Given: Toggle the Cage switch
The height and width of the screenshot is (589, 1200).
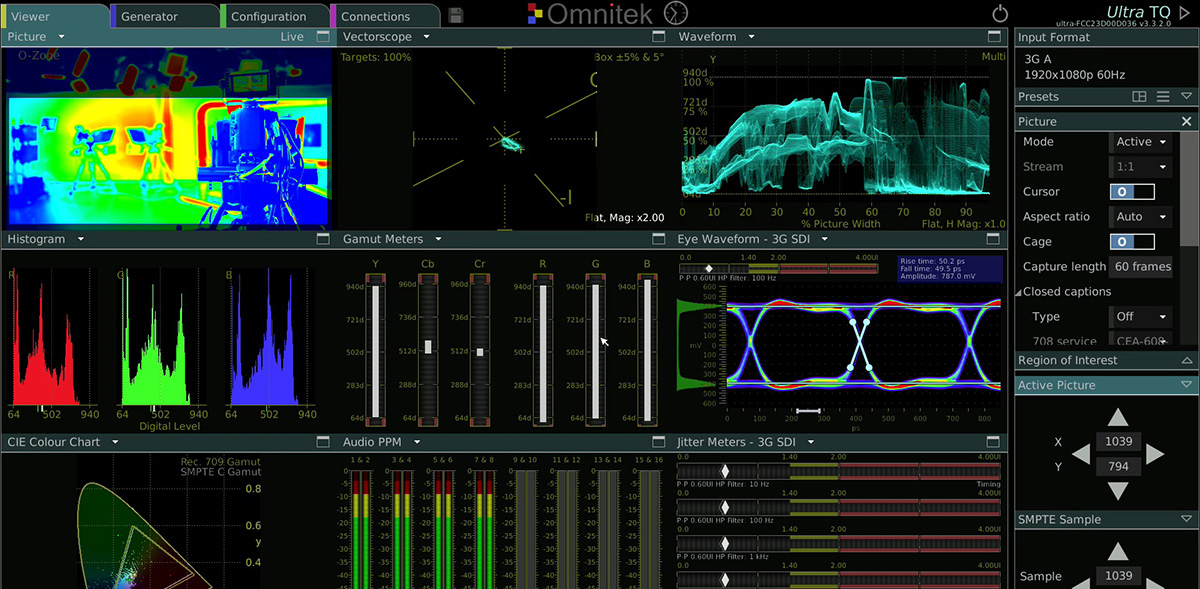Looking at the screenshot, I should click(1132, 241).
